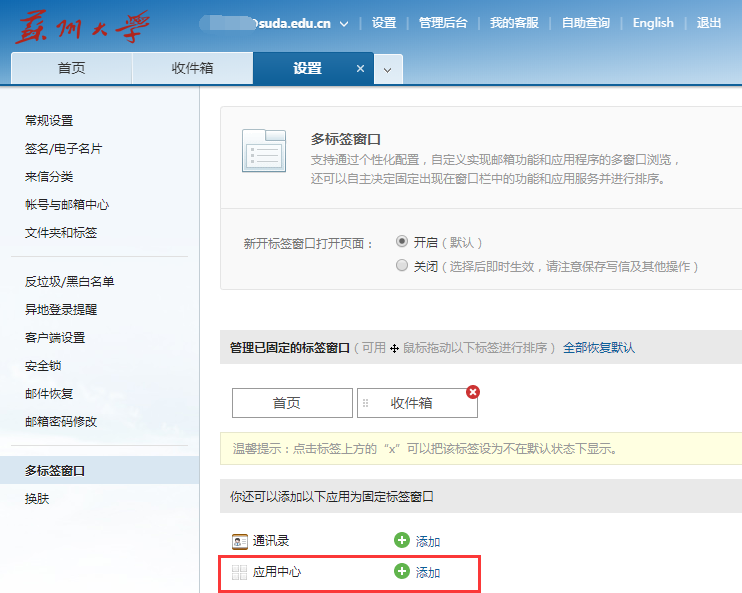Close the 设置 tab with x
Image resolution: width=742 pixels, height=593 pixels.
[x=361, y=69]
